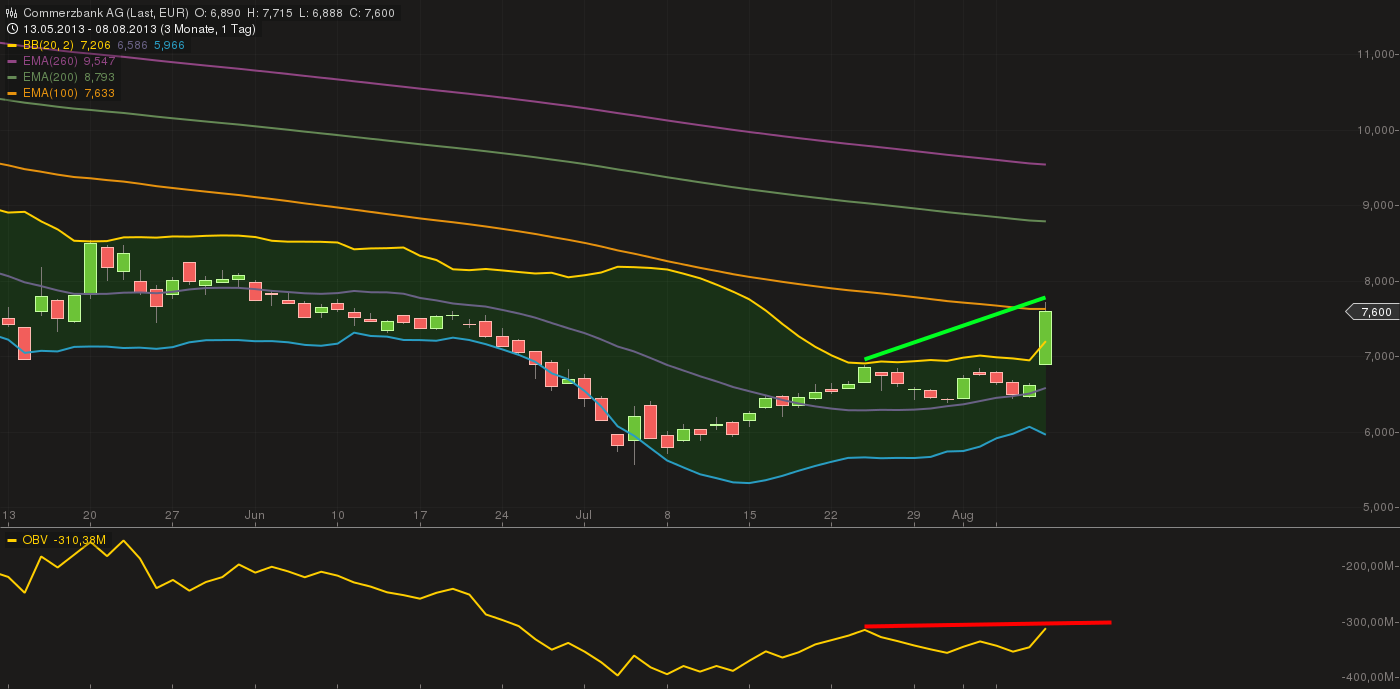Click the 11,000 price axis label
The image size is (1400, 689).
click(x=1378, y=54)
